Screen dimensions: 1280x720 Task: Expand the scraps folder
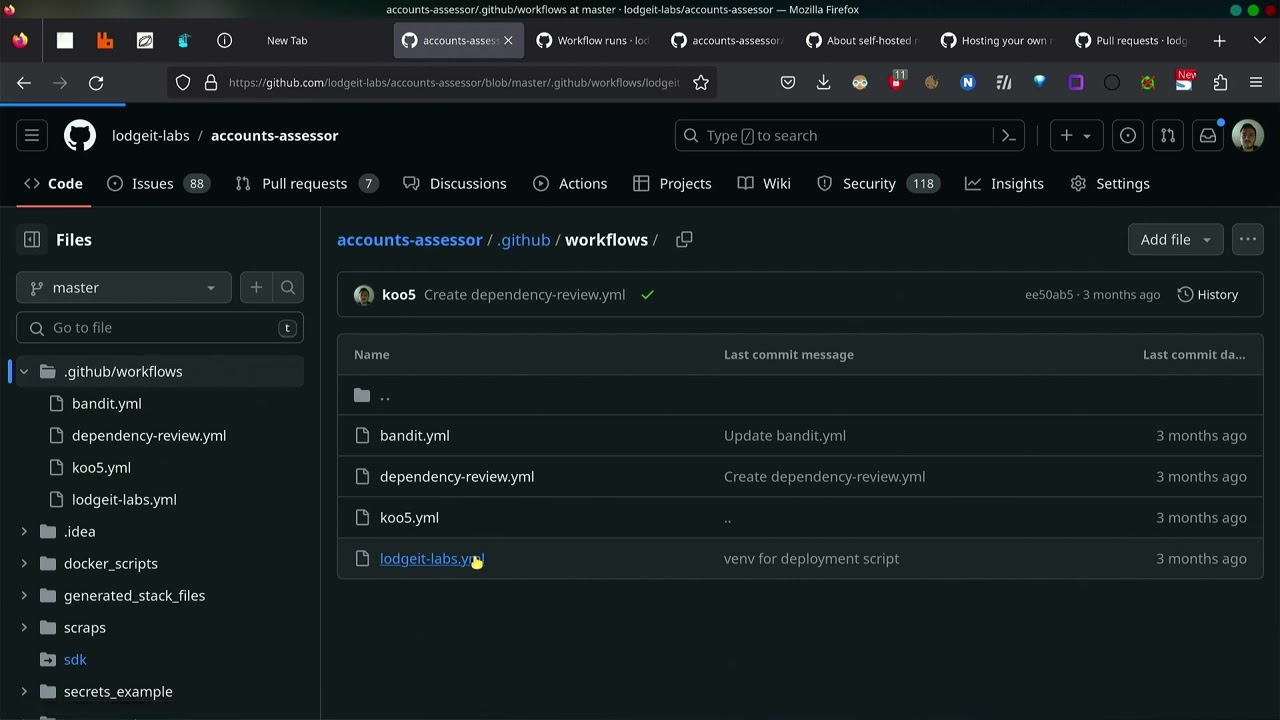24,627
